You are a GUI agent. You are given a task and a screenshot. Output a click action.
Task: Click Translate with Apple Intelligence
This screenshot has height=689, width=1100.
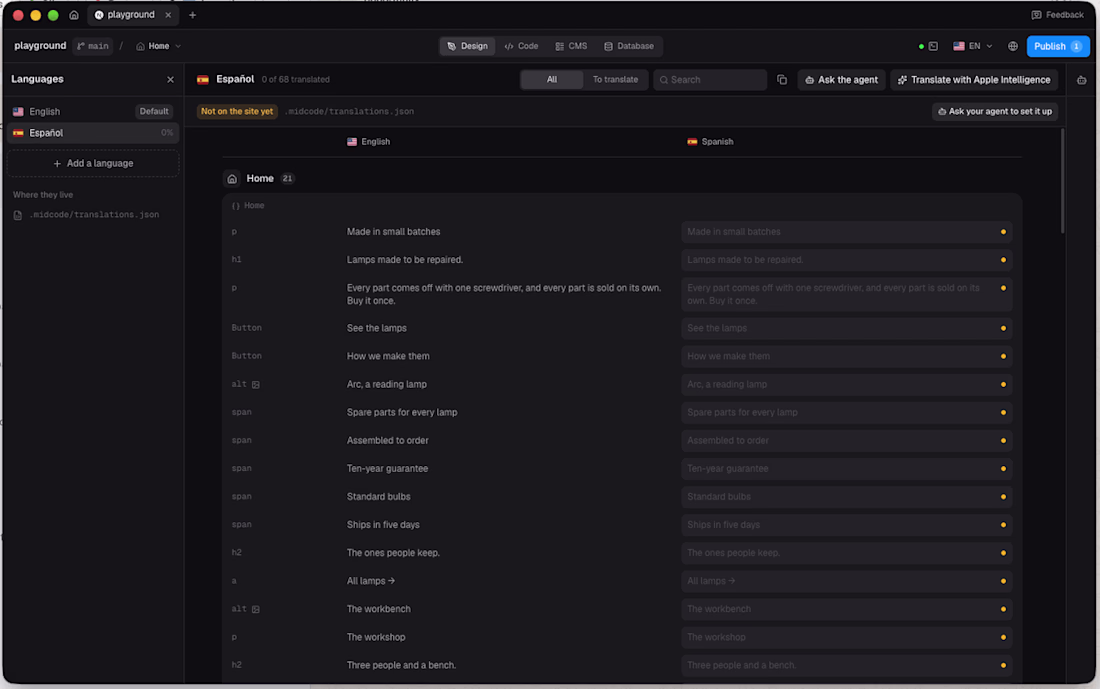pos(974,80)
